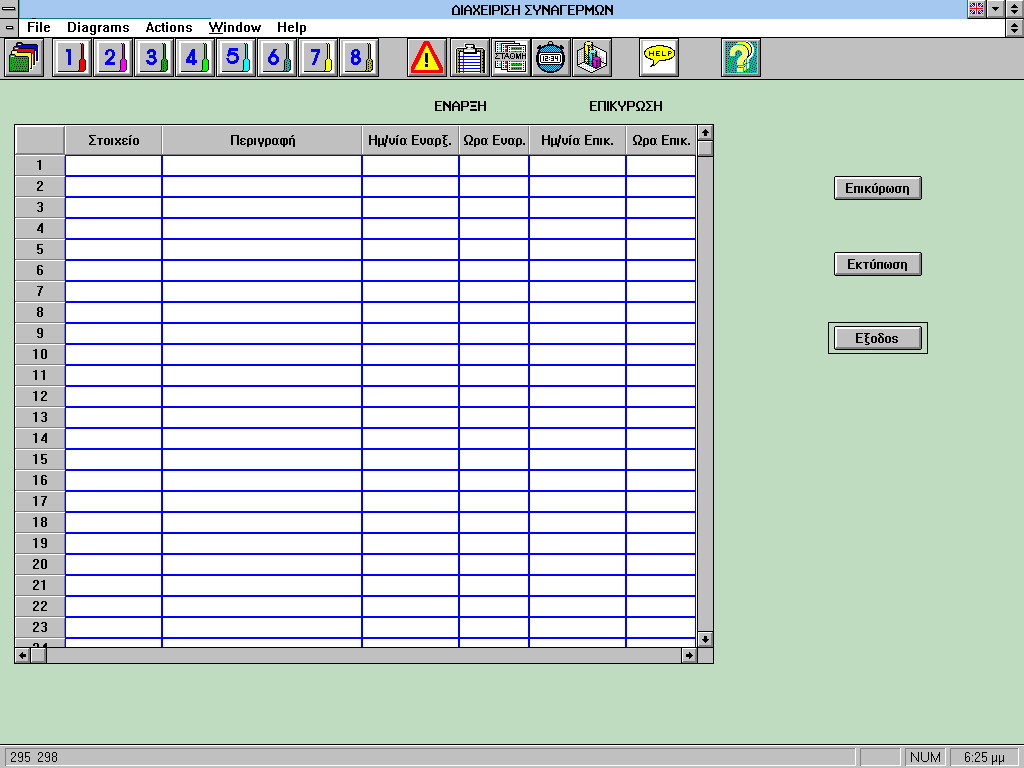1024x768 pixels.
Task: Open the File menu
Action: (39, 28)
